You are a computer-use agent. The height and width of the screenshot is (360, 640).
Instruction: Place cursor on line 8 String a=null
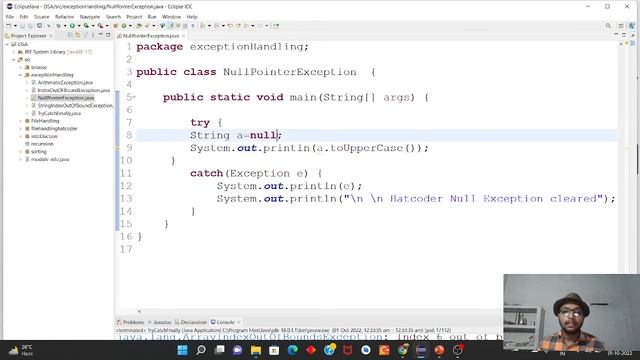point(236,135)
